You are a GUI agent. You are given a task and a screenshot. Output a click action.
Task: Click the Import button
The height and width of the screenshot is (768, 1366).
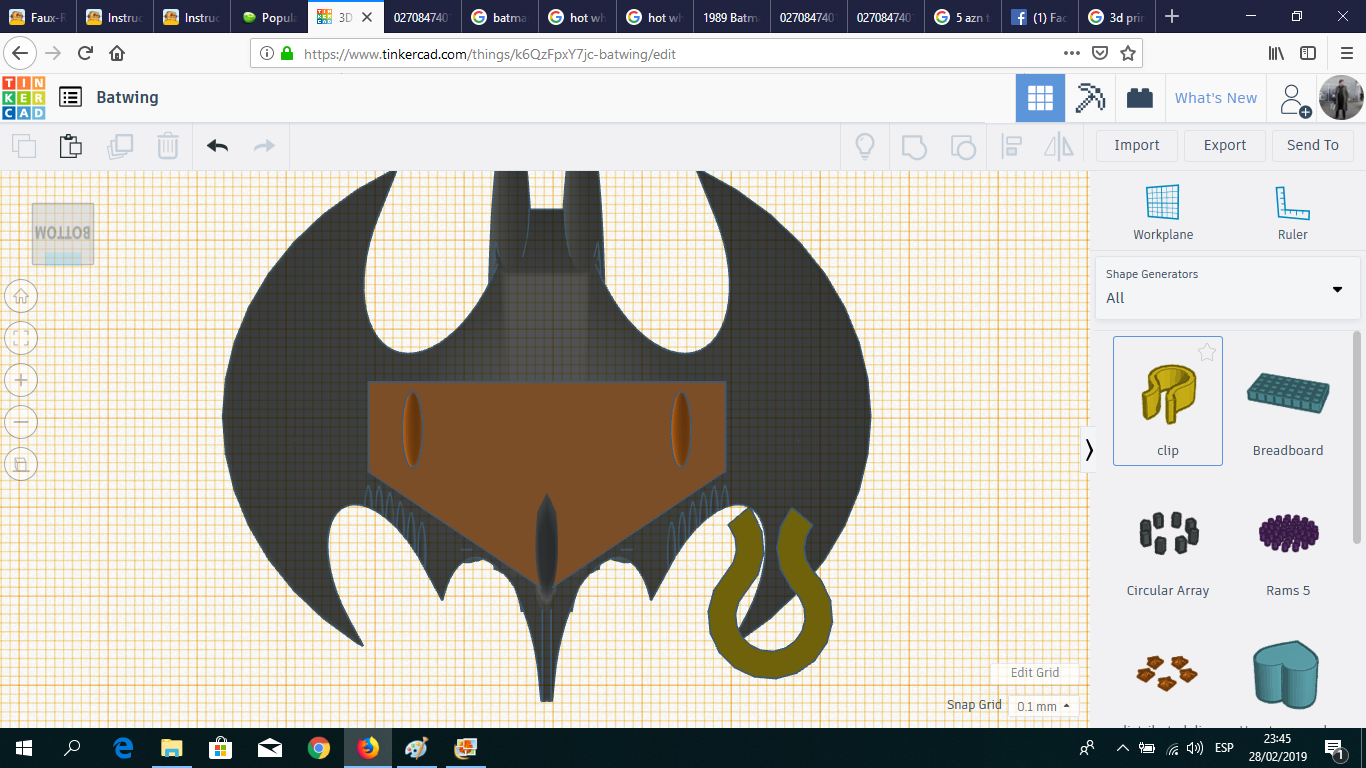pyautogui.click(x=1137, y=145)
